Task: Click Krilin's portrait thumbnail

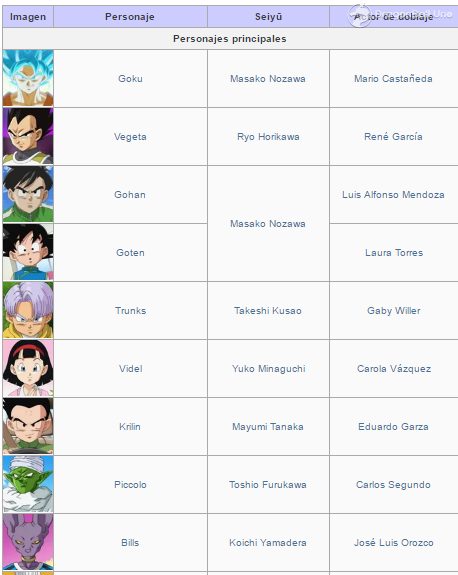Action: point(28,426)
